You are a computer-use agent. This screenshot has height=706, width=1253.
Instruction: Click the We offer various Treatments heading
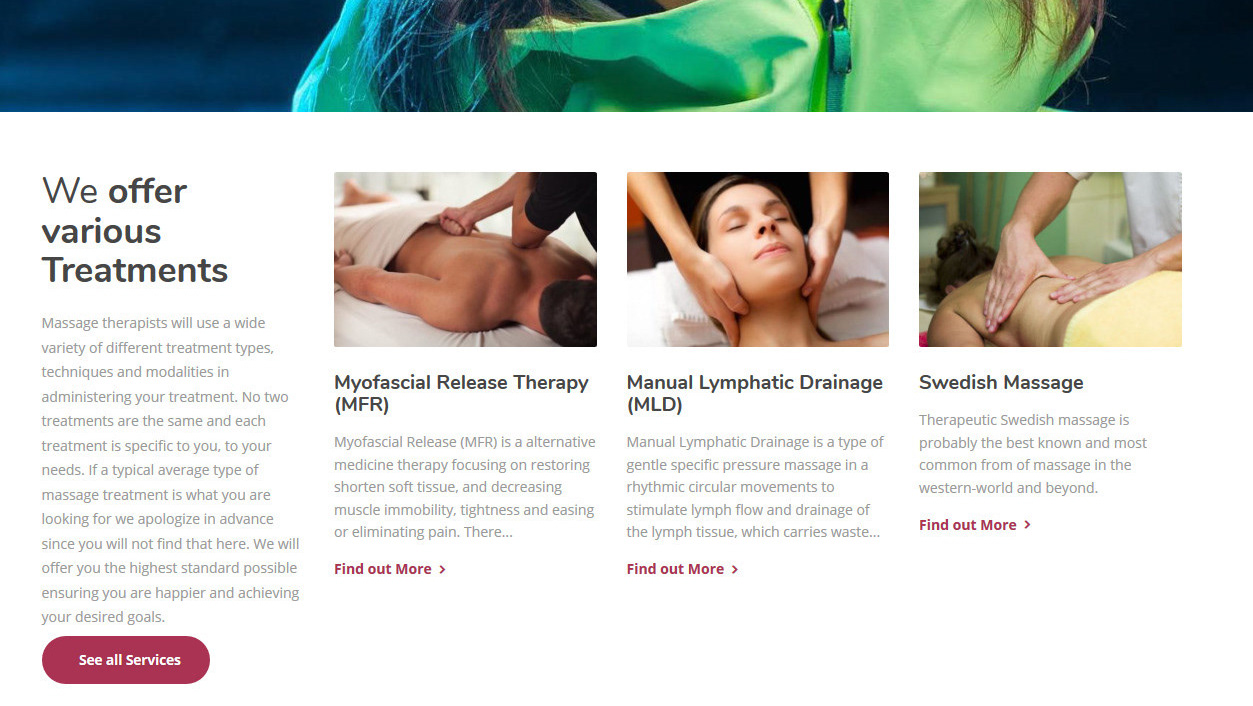[x=135, y=230]
